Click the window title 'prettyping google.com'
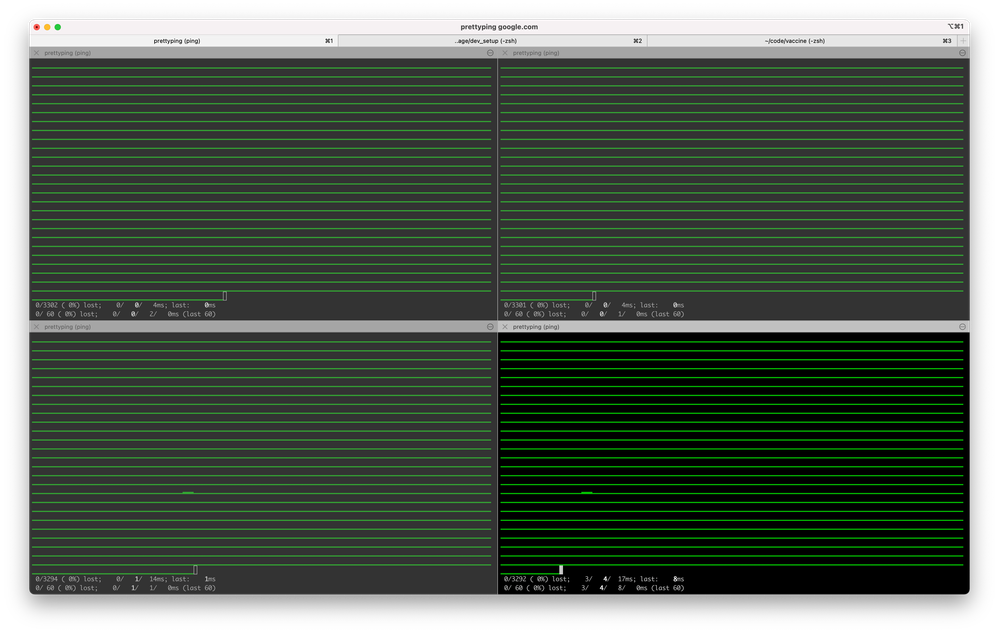999x633 pixels. [x=499, y=27]
